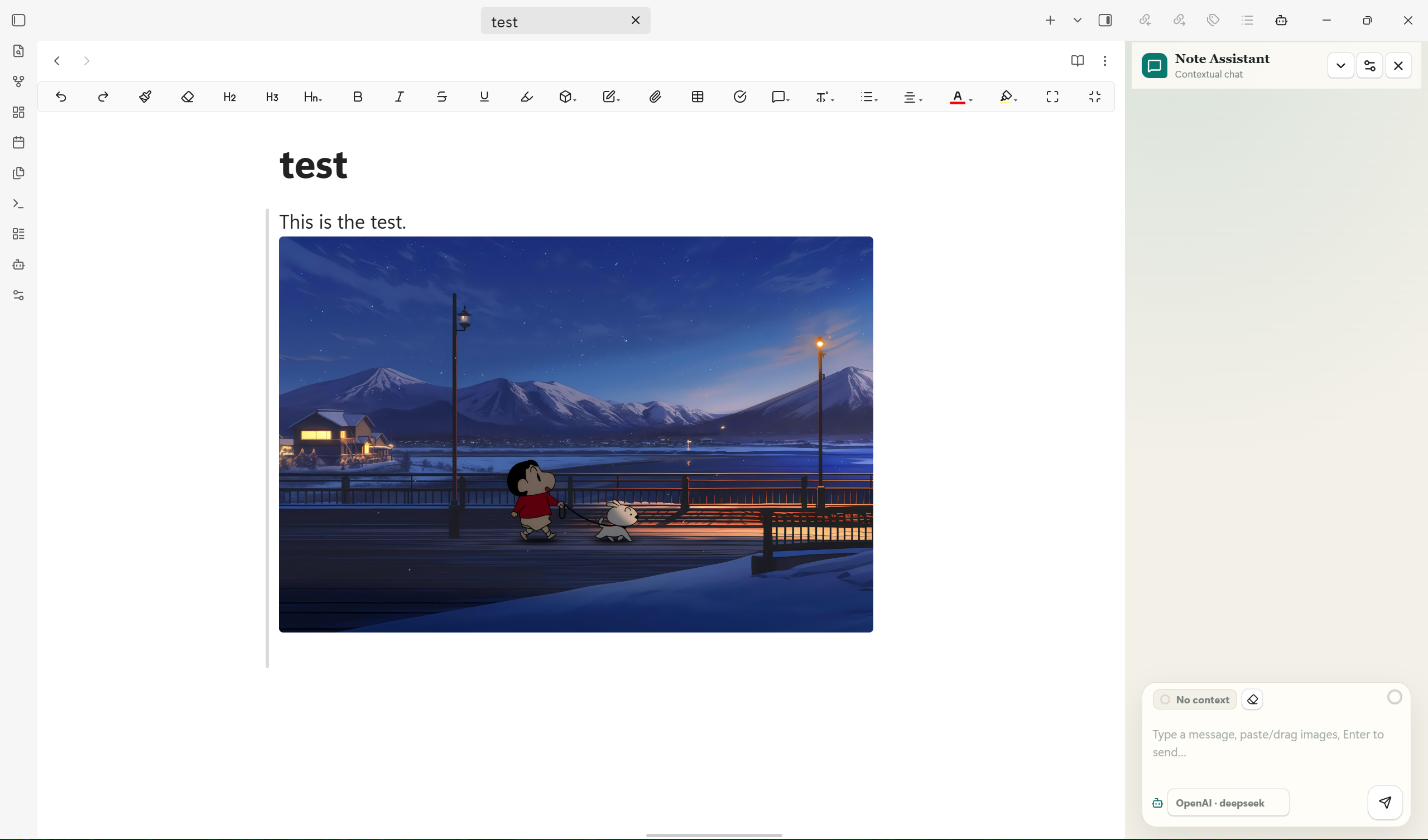Click the Undo icon in the editing toolbar

pos(61,97)
